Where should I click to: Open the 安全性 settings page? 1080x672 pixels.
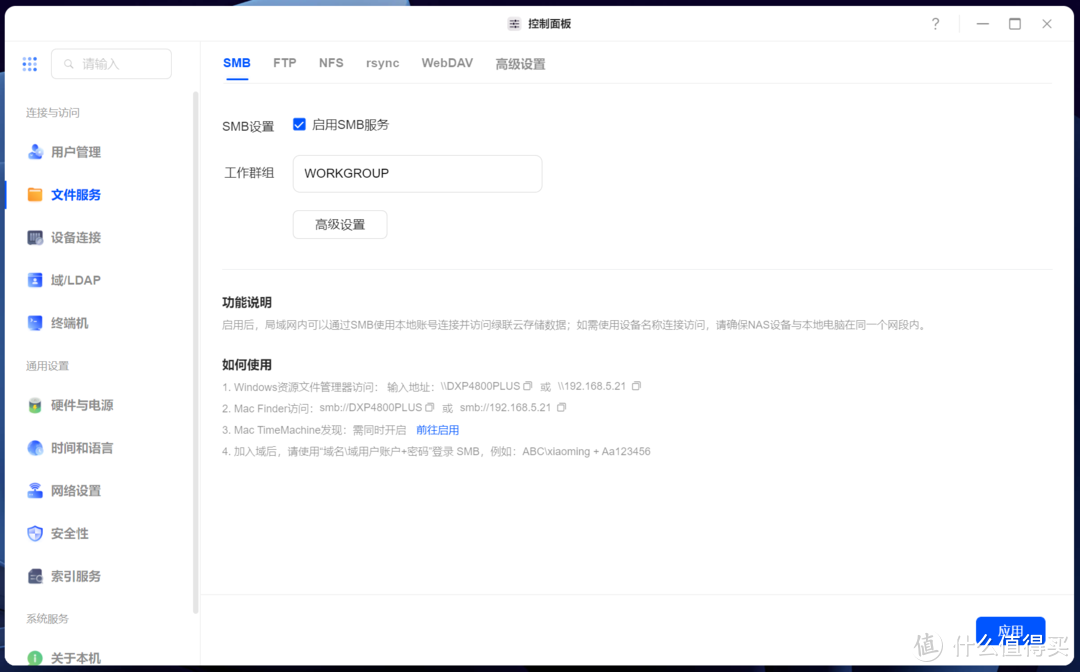(x=71, y=533)
